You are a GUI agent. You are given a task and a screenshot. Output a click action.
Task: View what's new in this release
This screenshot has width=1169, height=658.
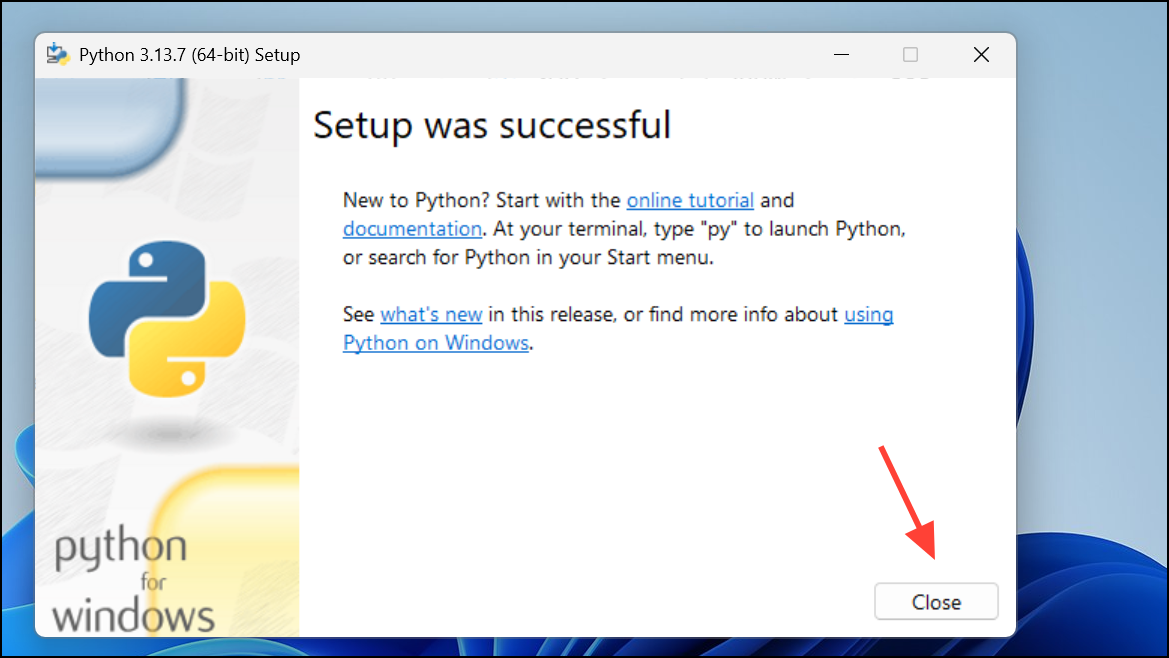431,314
